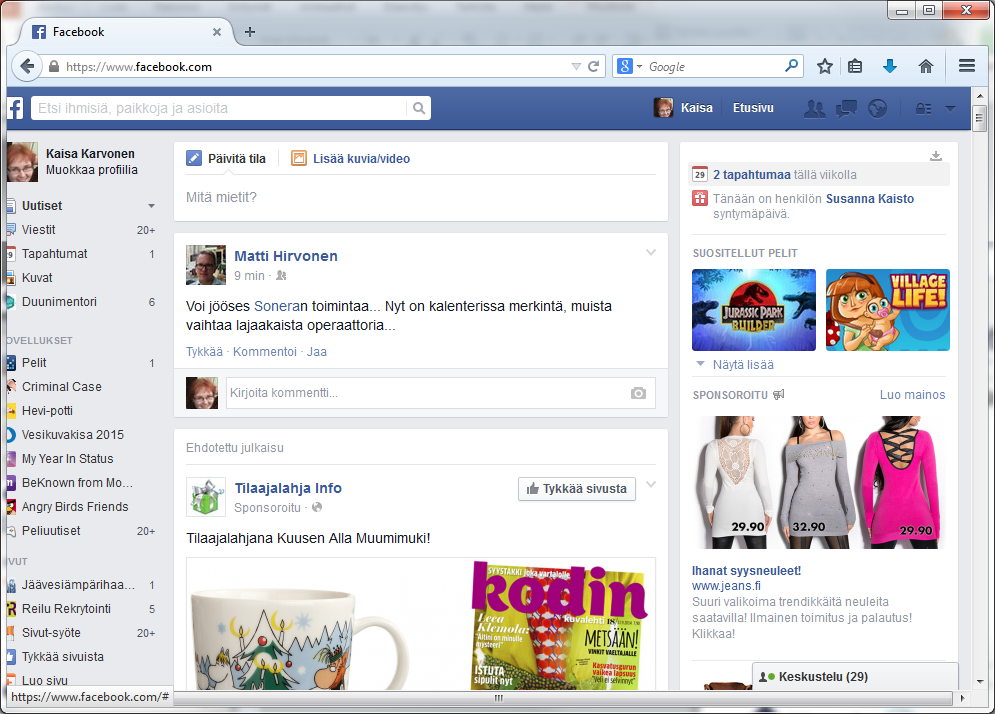Image resolution: width=995 pixels, height=714 pixels.
Task: Close the Facebook browser tab
Action: pos(216,32)
